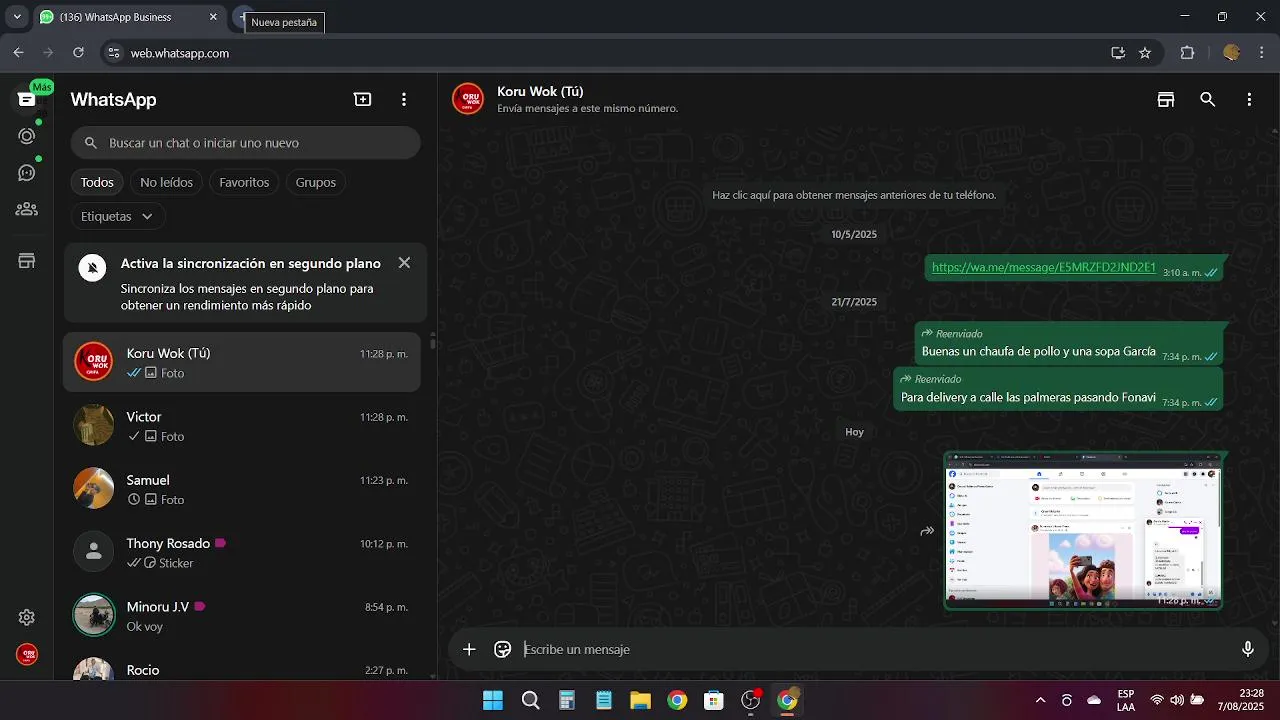Screen dimensions: 1280x720
Task: Forward the screenshot image message
Action: tap(927, 531)
